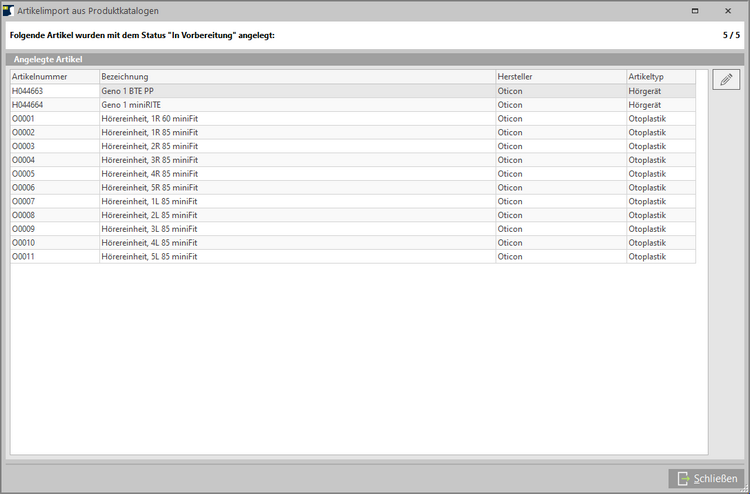Image resolution: width=750 pixels, height=494 pixels.
Task: Select article number H044664
Action: pyautogui.click(x=27, y=105)
